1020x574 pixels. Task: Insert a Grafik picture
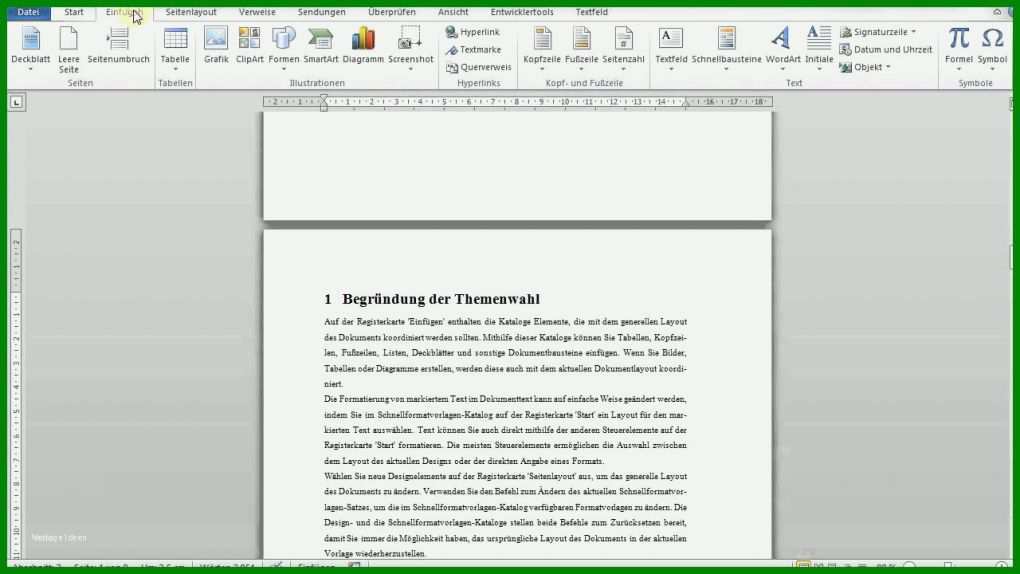(216, 46)
